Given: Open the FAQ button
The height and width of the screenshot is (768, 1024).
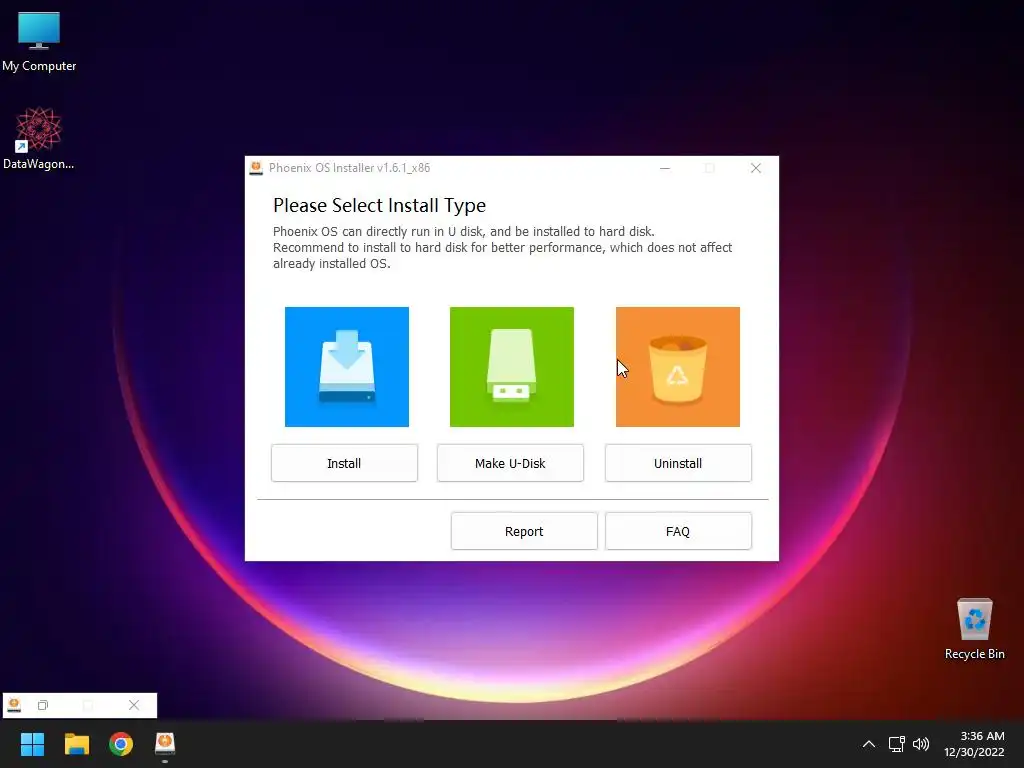Looking at the screenshot, I should pos(678,531).
